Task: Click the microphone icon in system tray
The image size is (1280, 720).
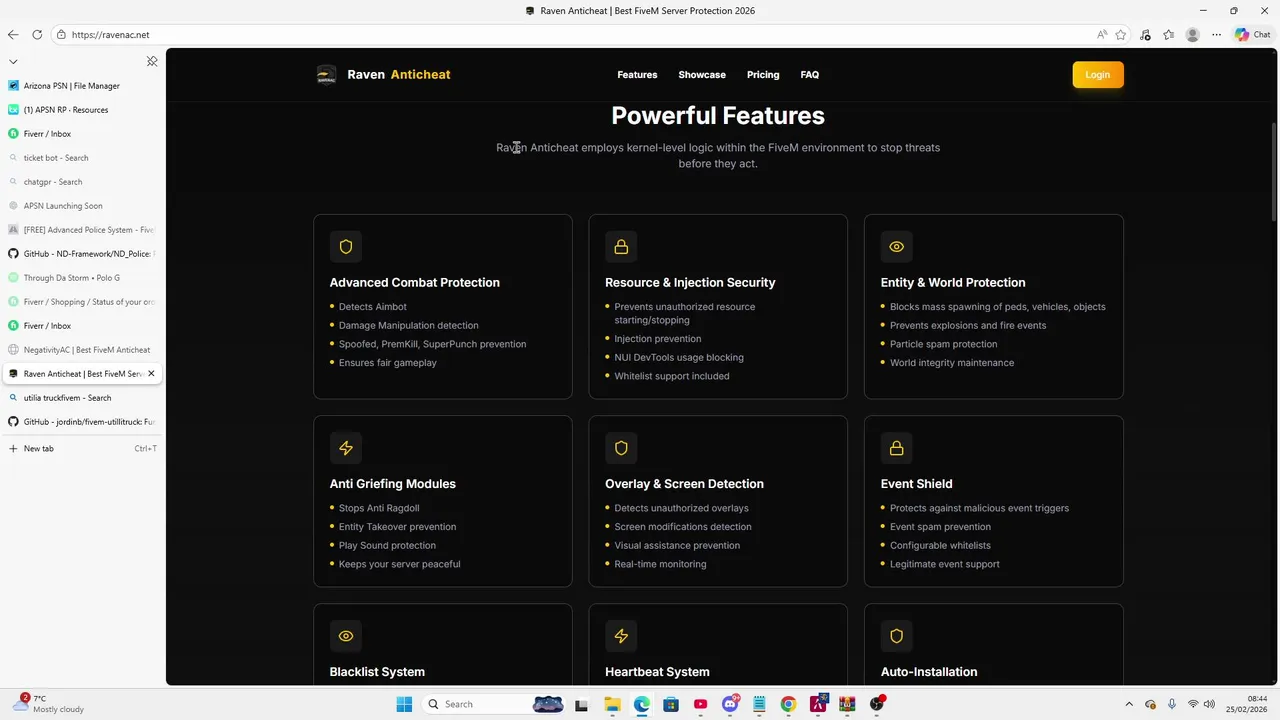Action: 1172,704
